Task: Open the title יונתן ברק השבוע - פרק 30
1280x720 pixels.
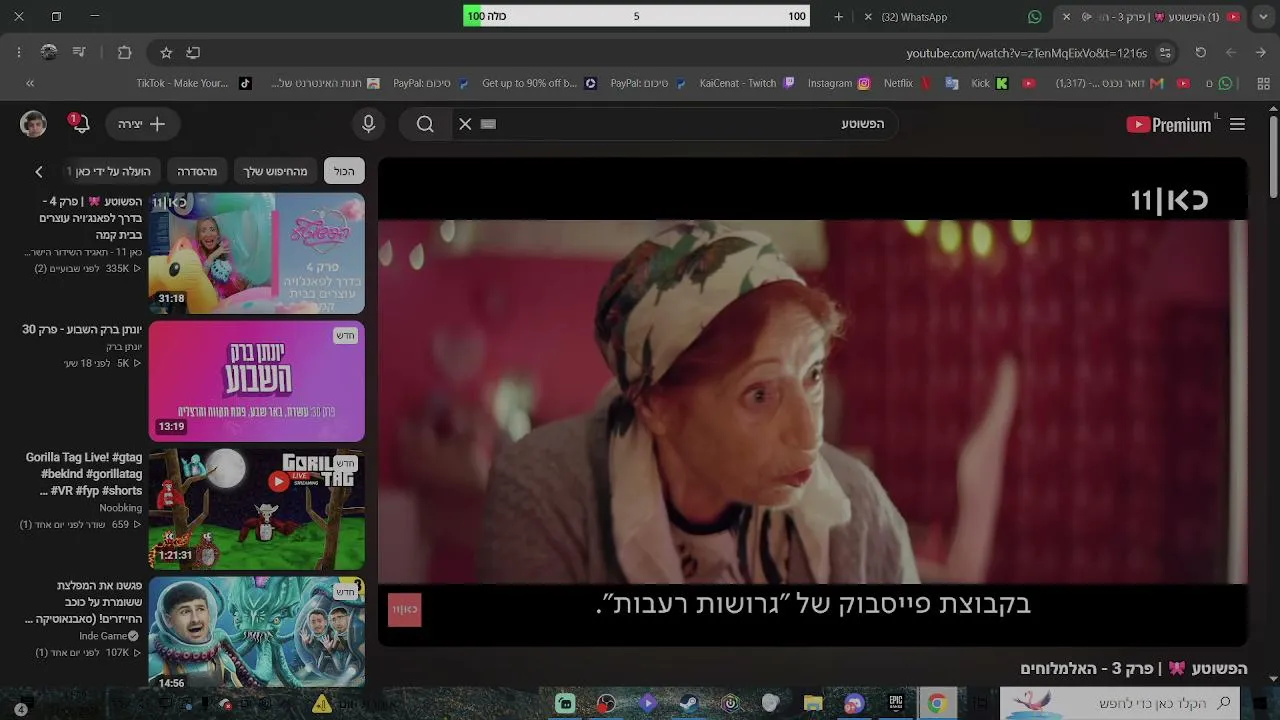Action: pos(82,329)
